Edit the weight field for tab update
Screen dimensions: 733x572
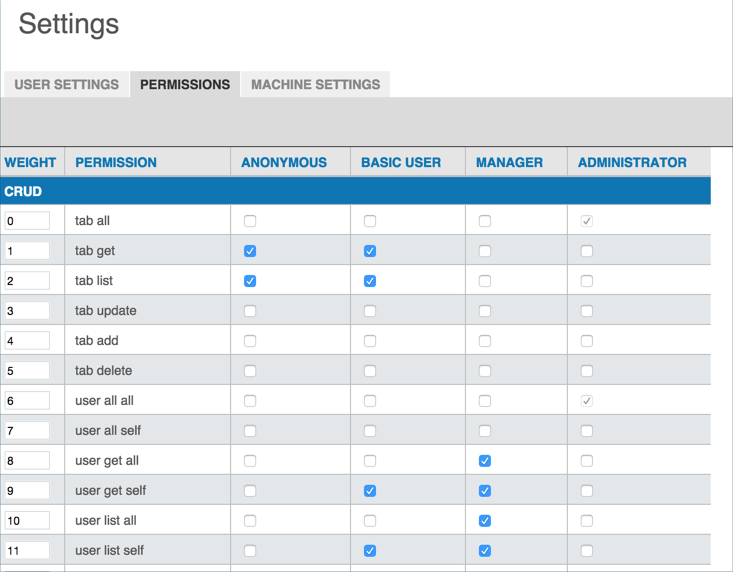pos(27,310)
